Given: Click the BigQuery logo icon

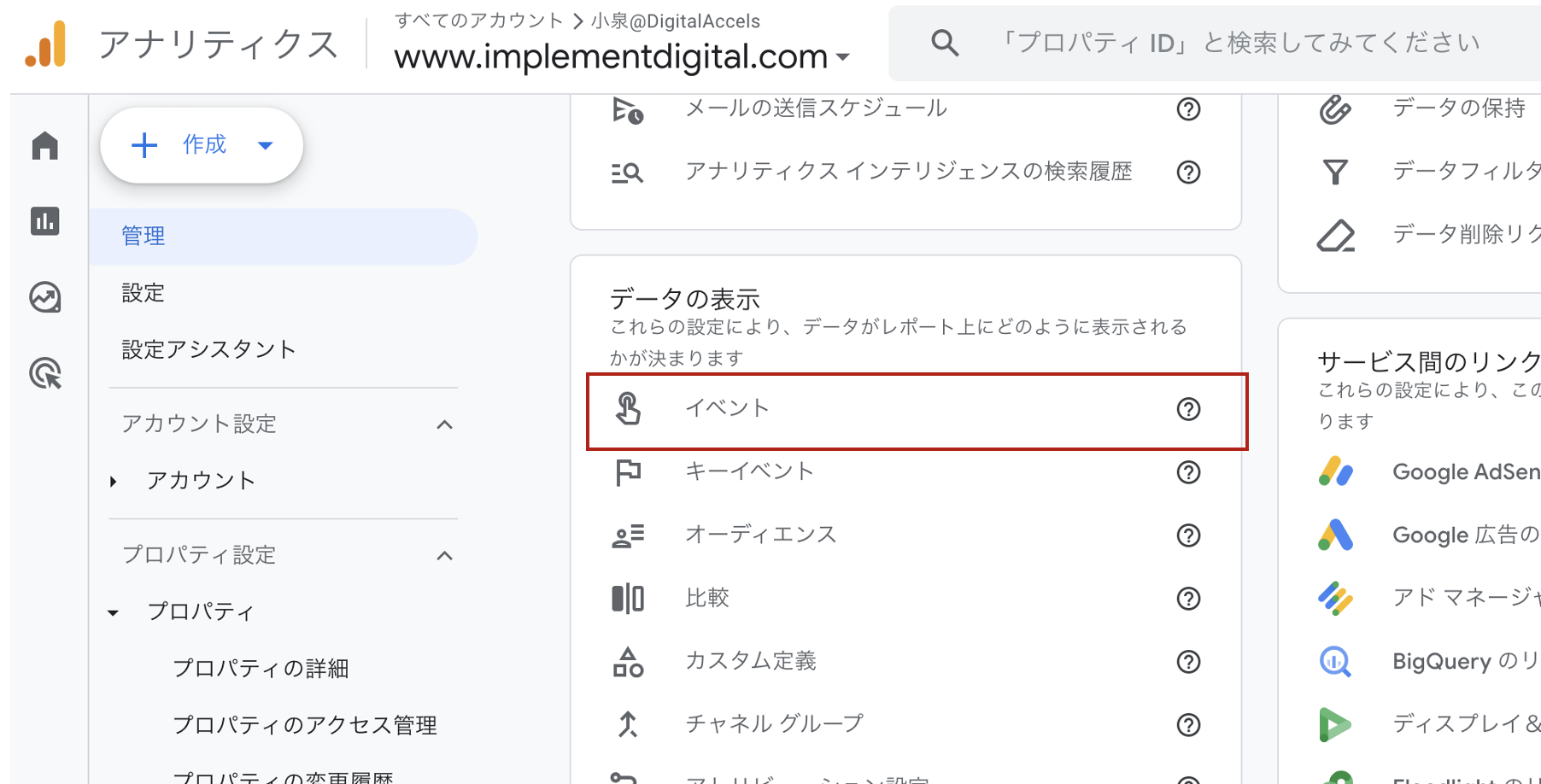Looking at the screenshot, I should (1335, 661).
